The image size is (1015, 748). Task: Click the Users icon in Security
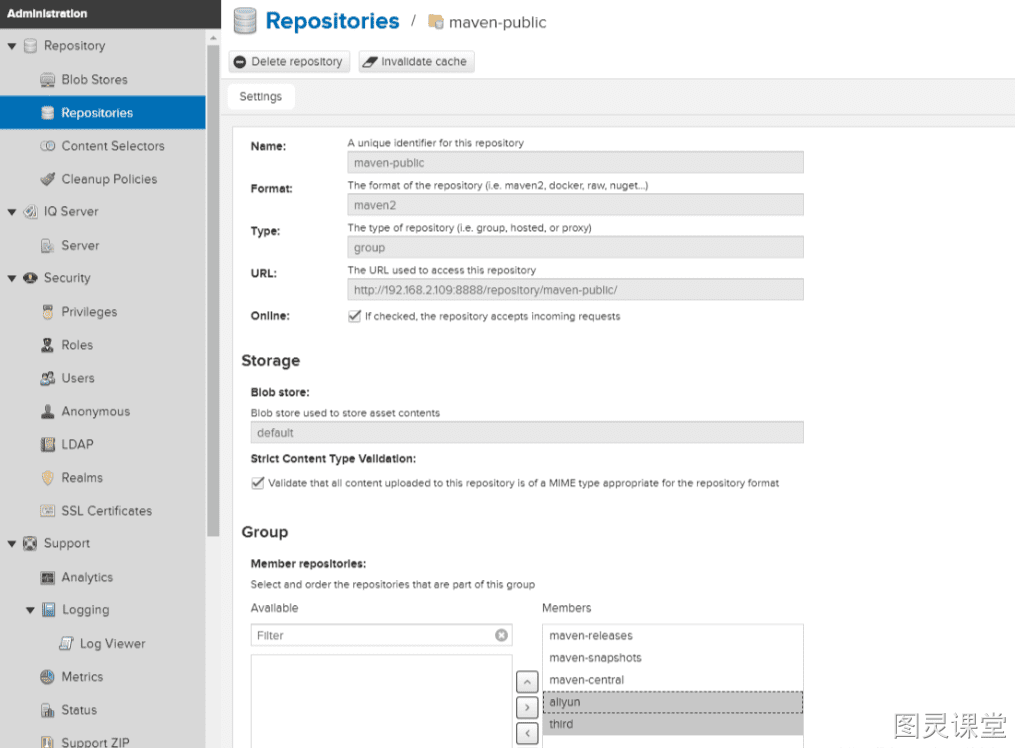click(x=47, y=378)
